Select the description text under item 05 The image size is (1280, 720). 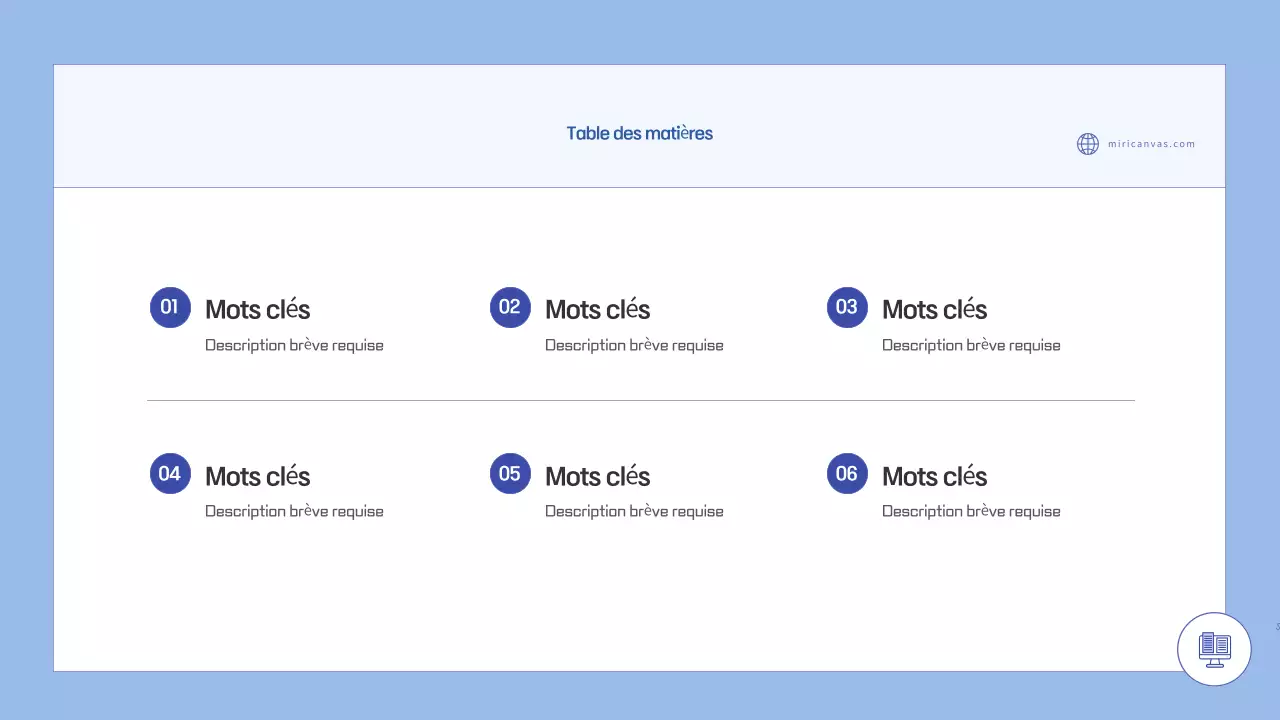[634, 511]
